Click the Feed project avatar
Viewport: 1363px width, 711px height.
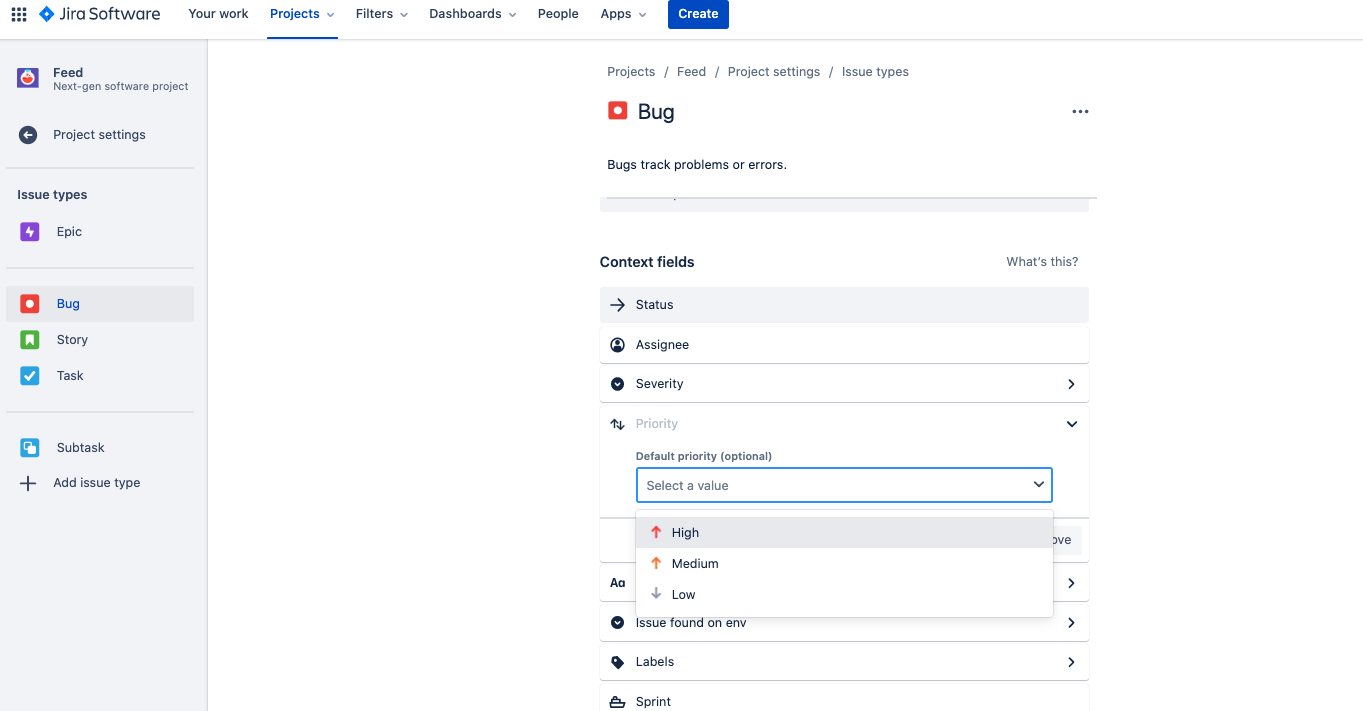point(28,78)
